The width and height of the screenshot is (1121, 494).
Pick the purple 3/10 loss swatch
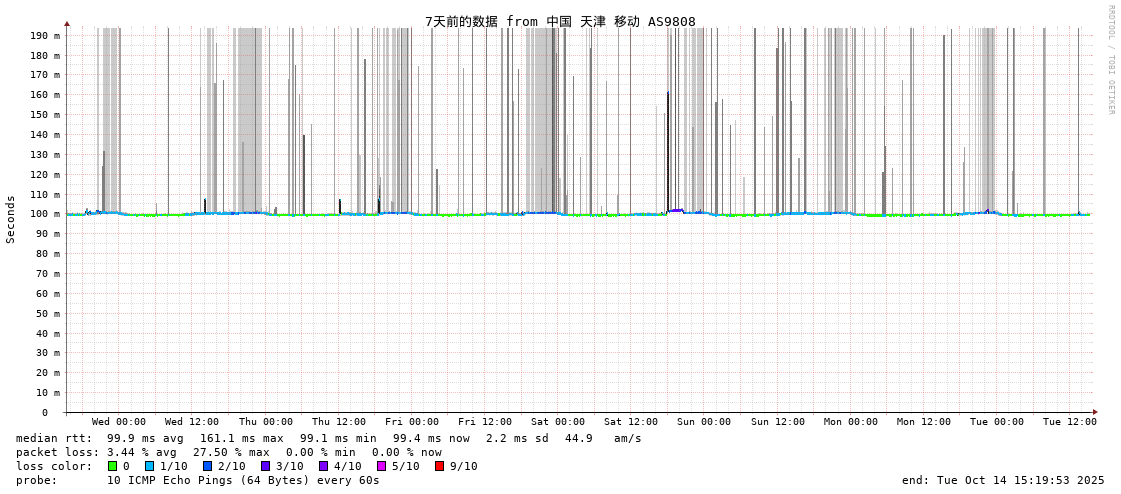266,466
